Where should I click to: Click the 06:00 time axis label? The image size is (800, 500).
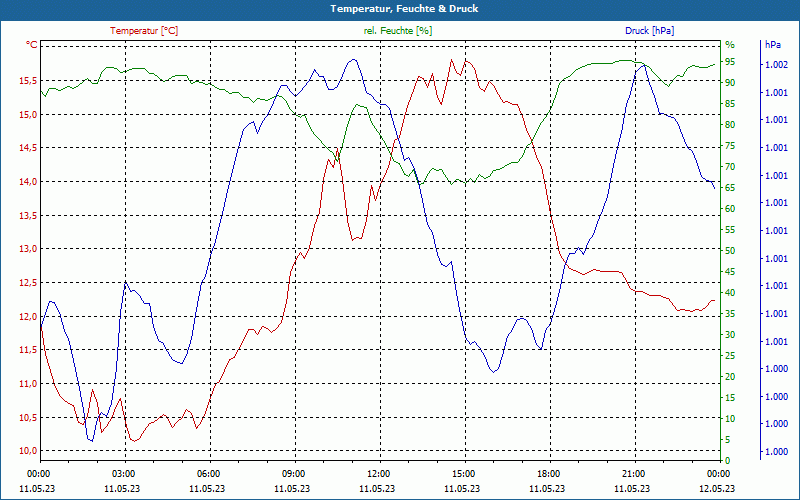[209, 473]
